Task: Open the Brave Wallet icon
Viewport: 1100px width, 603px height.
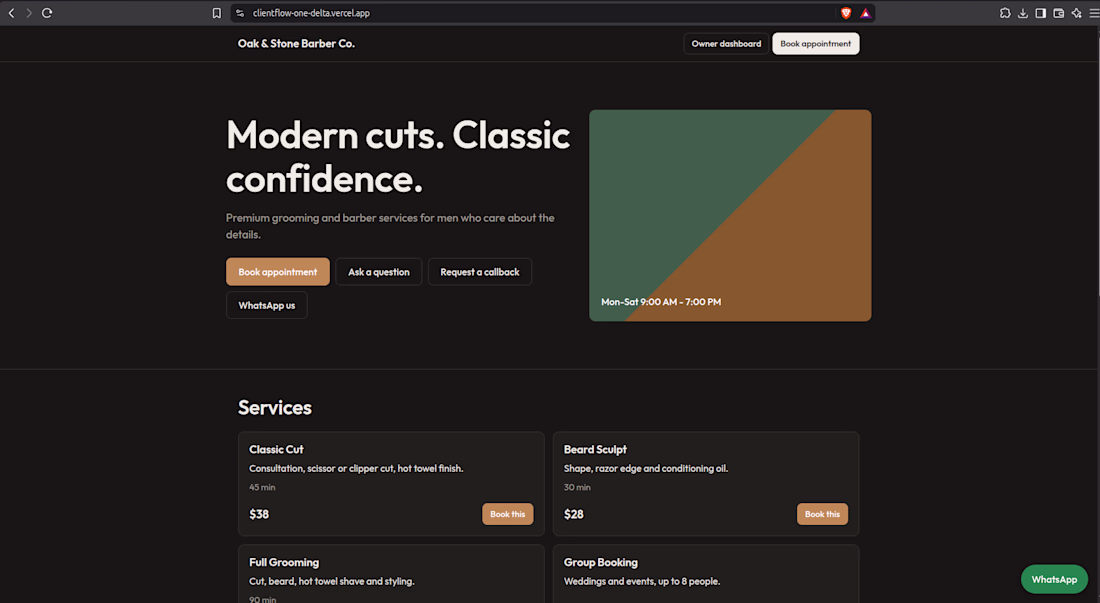Action: (1059, 13)
